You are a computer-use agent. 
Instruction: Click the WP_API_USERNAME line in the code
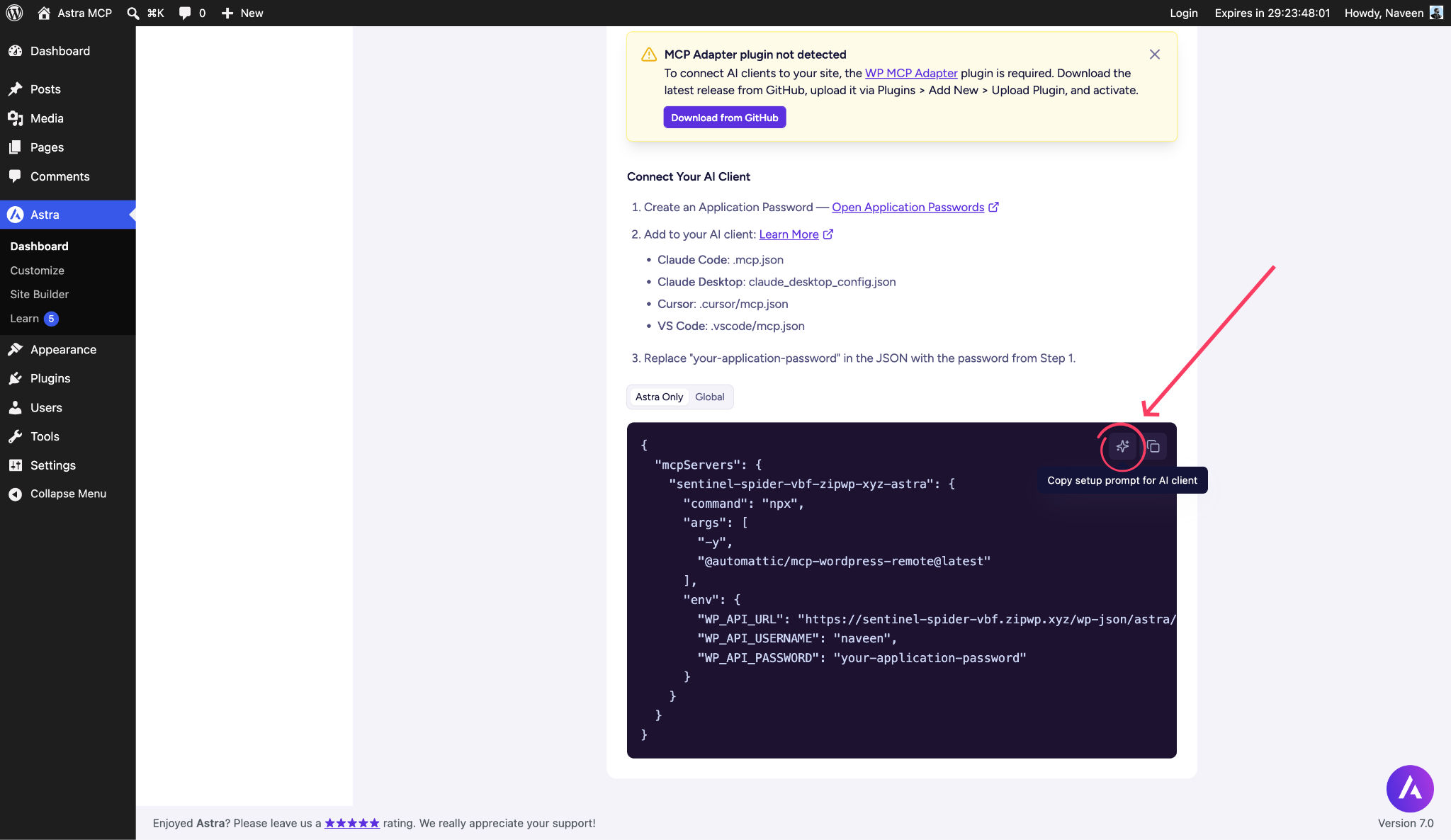(797, 638)
